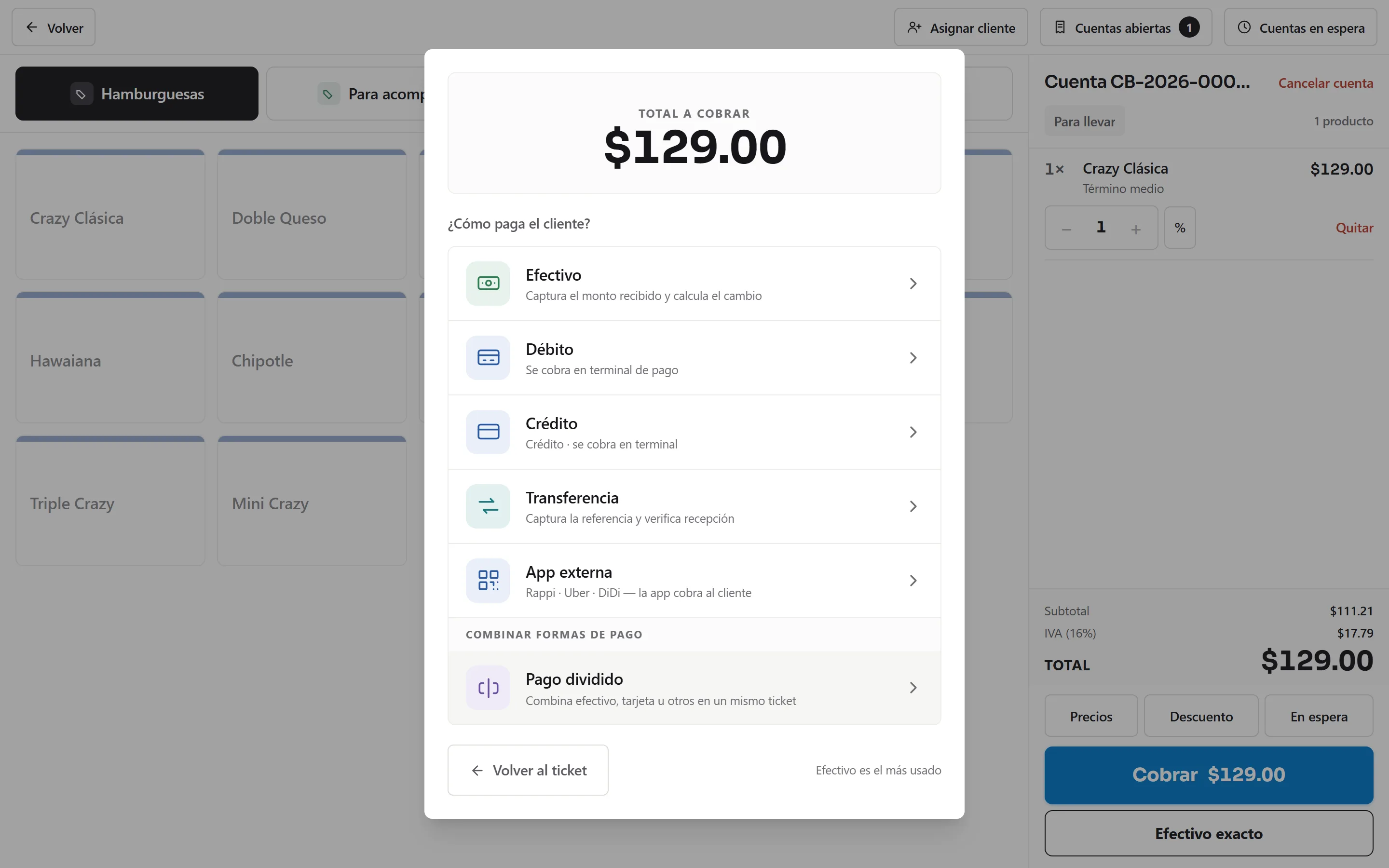Select the Hawaiana product tile

(110, 358)
